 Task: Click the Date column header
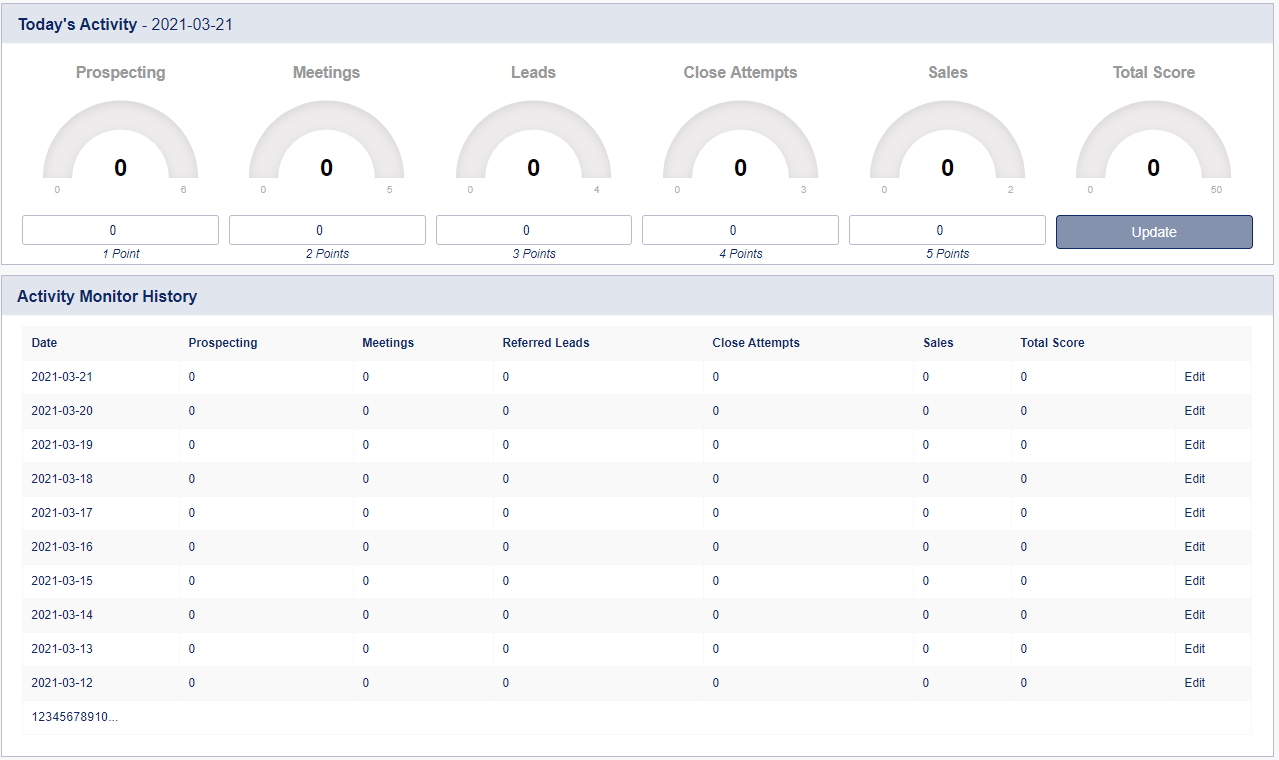pyautogui.click(x=44, y=343)
